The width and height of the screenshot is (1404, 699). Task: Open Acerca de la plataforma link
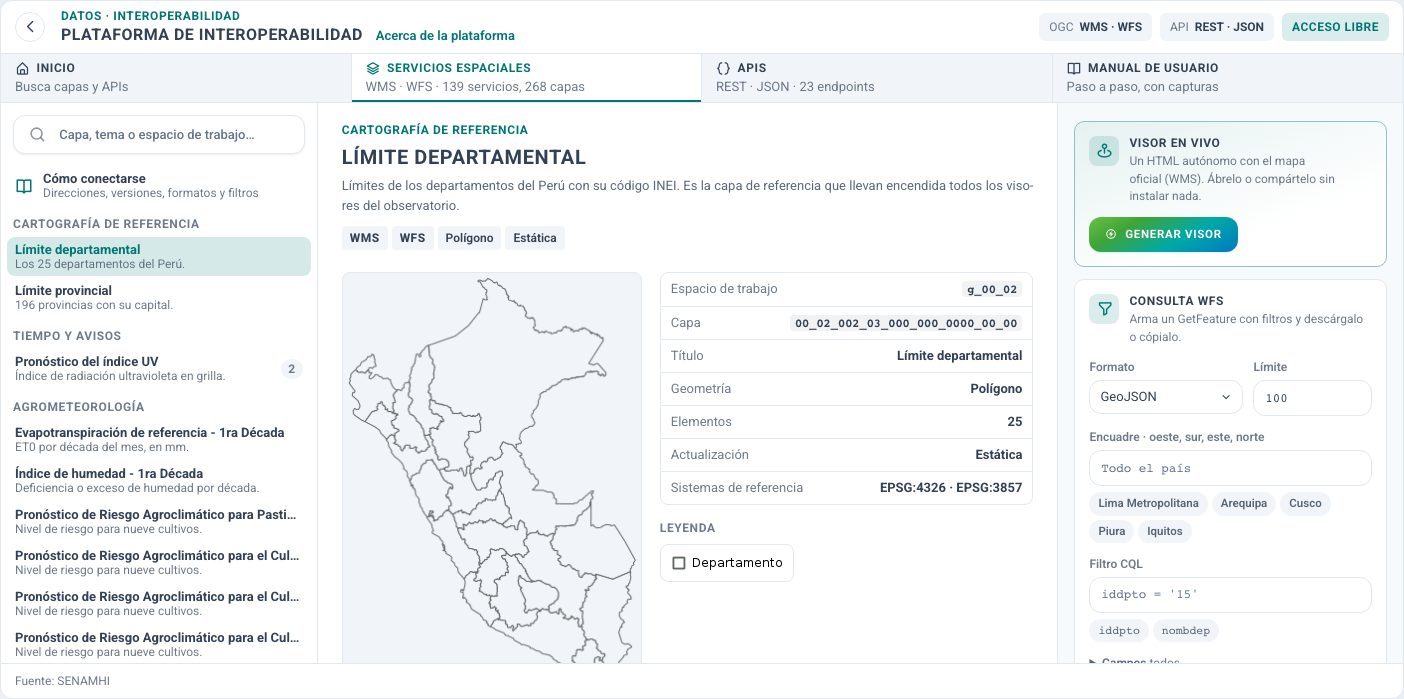coord(445,36)
